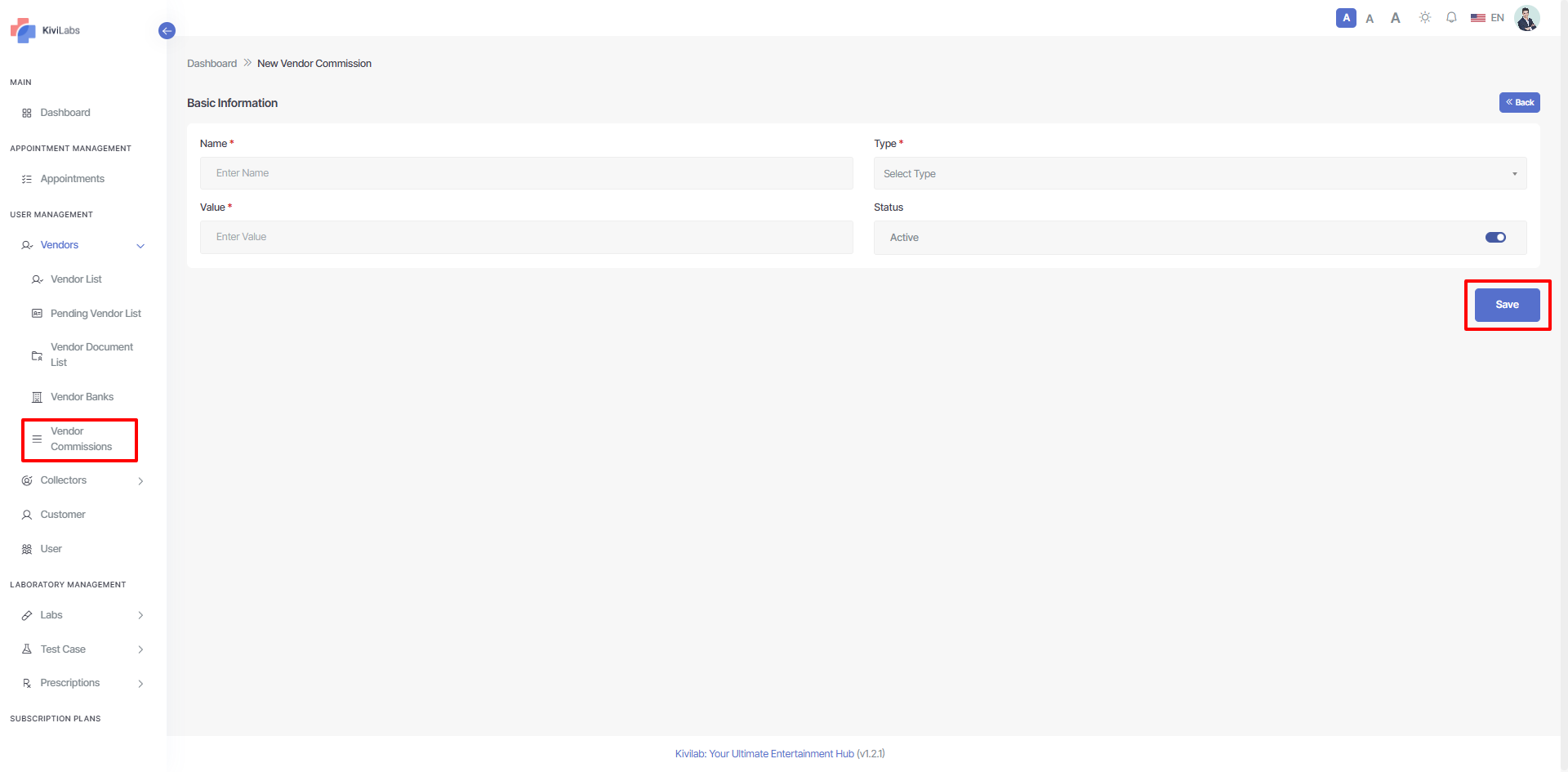Open Vendor Document List menu item

point(91,355)
